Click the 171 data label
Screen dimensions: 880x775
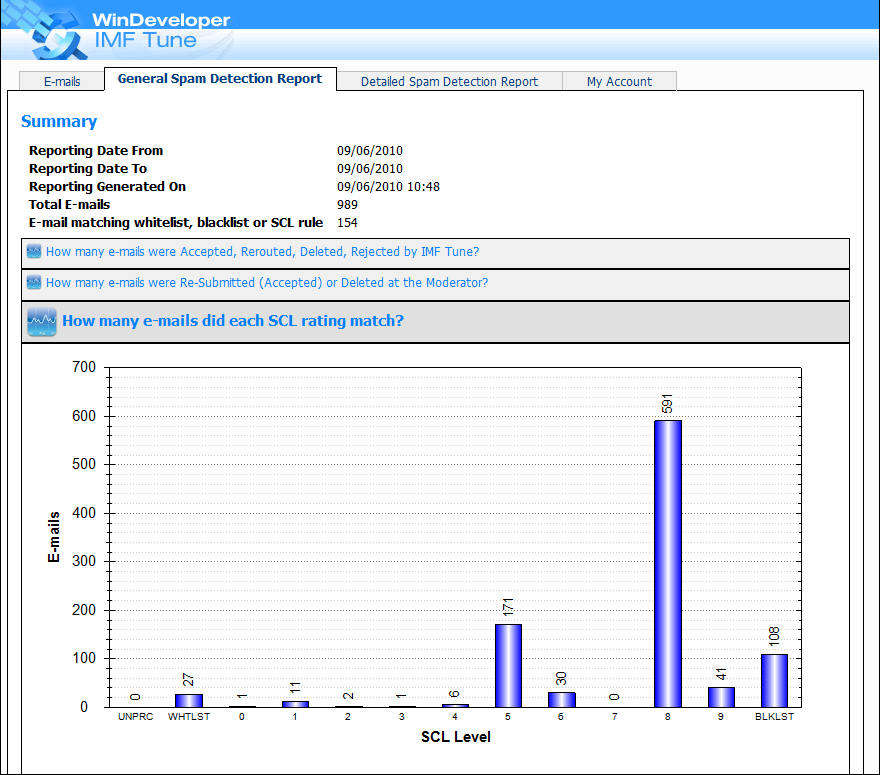pos(507,607)
